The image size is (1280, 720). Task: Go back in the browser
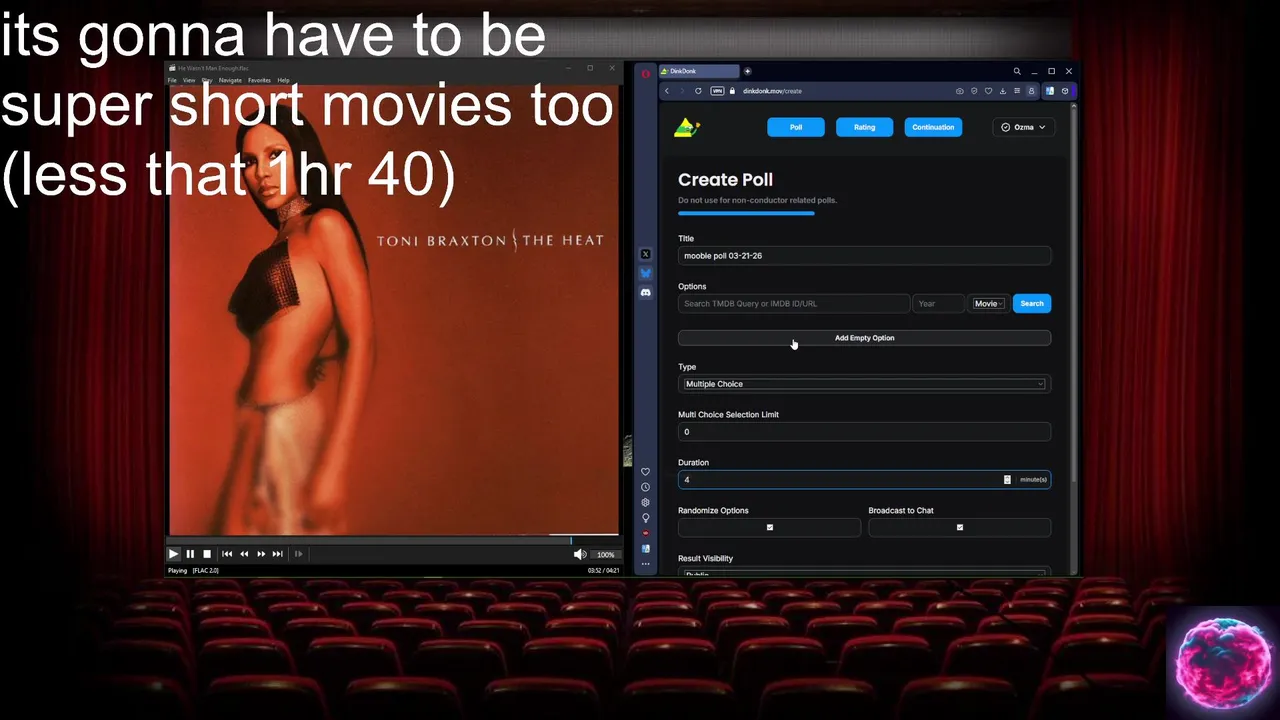667,91
